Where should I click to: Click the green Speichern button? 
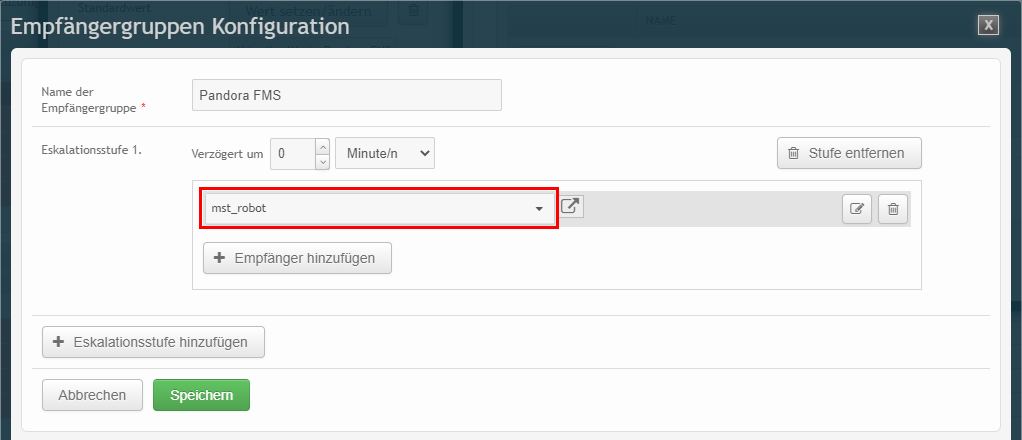point(201,395)
